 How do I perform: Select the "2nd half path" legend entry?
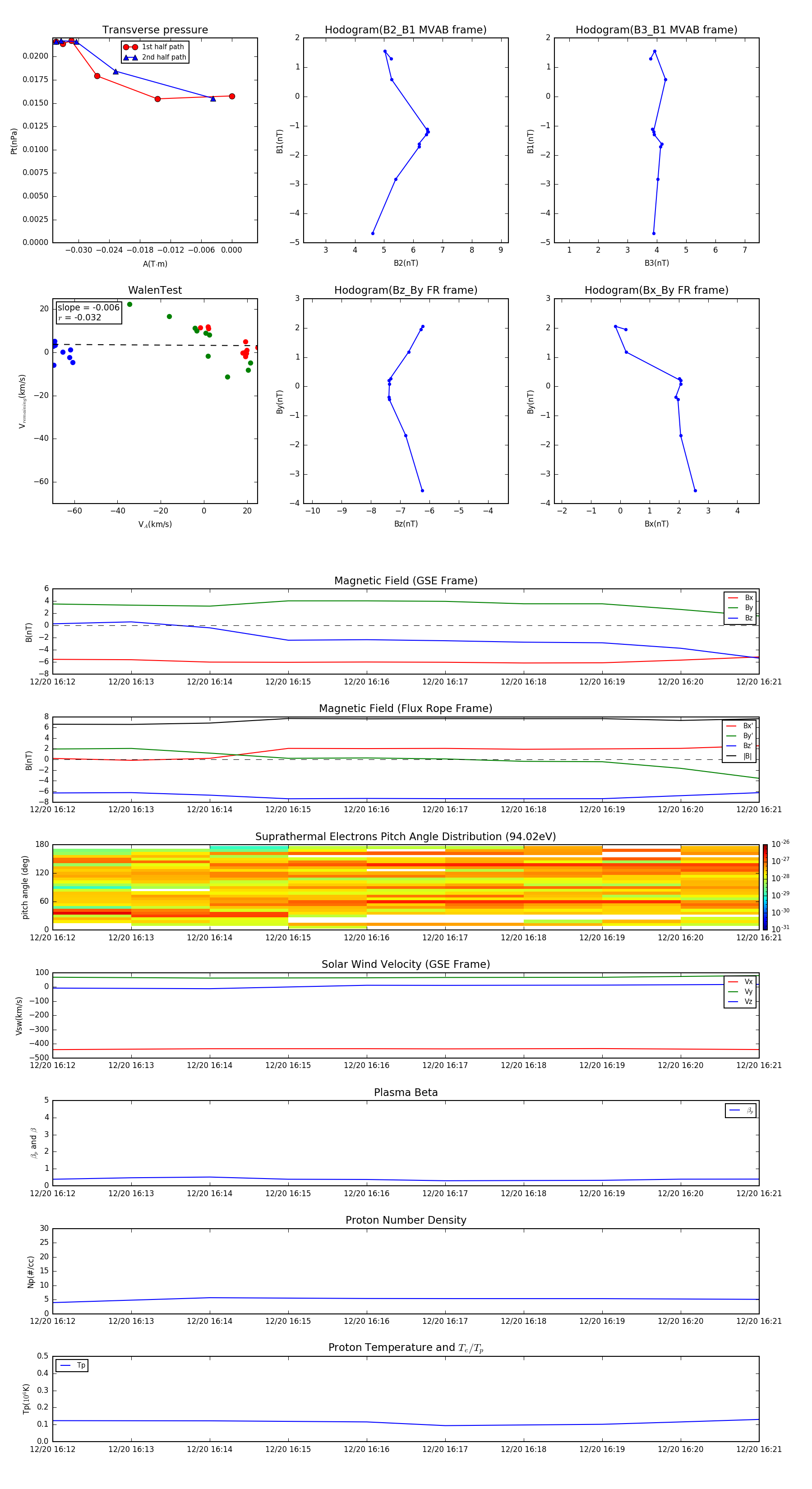tap(154, 57)
